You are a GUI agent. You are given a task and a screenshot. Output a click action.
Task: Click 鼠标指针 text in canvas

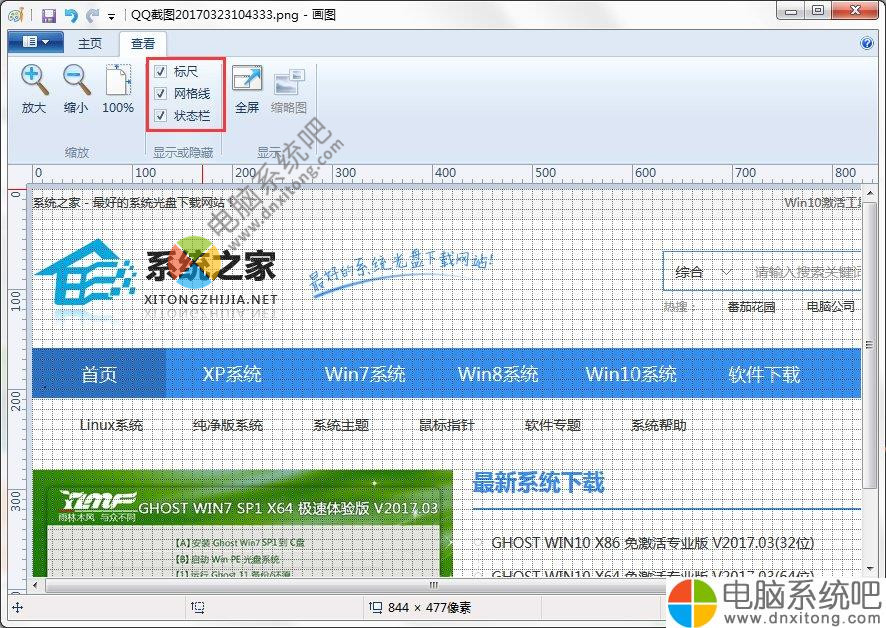(446, 425)
